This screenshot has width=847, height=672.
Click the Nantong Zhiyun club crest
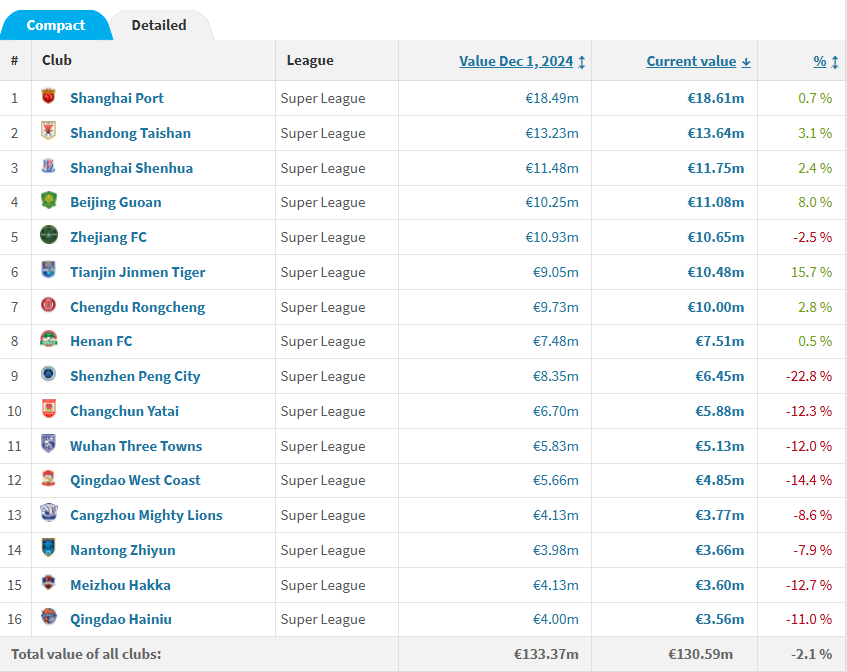(x=49, y=548)
